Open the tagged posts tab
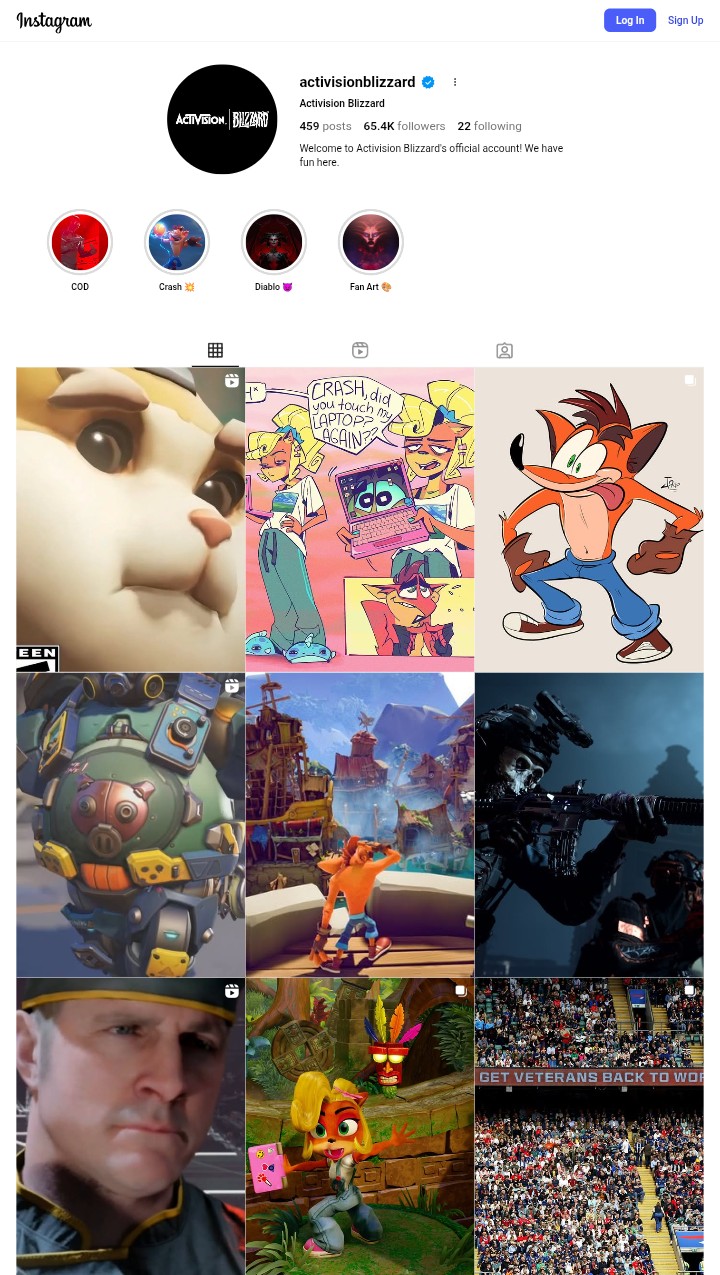Image resolution: width=720 pixels, height=1275 pixels. pyautogui.click(x=504, y=350)
